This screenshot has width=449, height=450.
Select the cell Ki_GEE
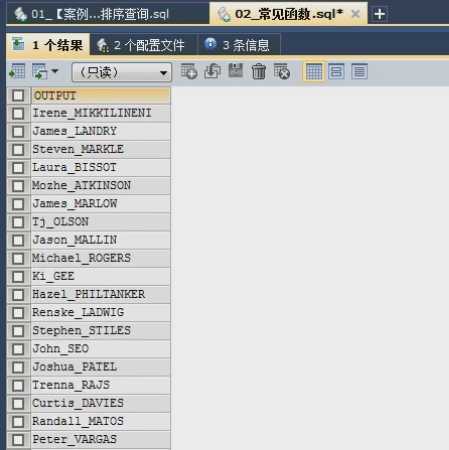click(101, 277)
